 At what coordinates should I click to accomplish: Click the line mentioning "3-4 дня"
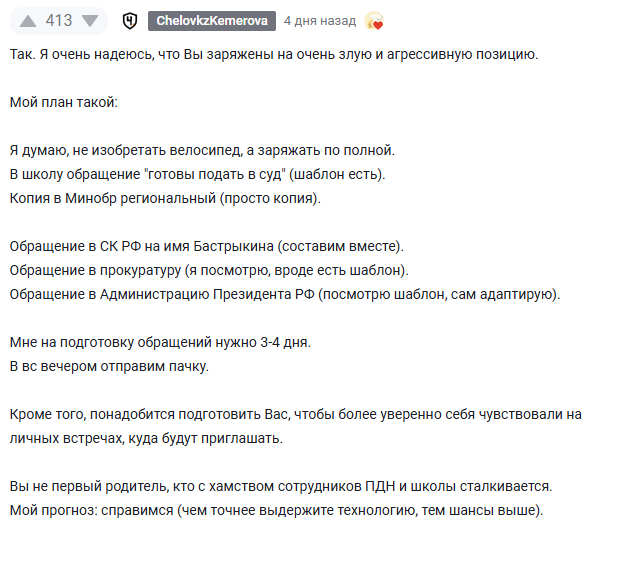160,342
